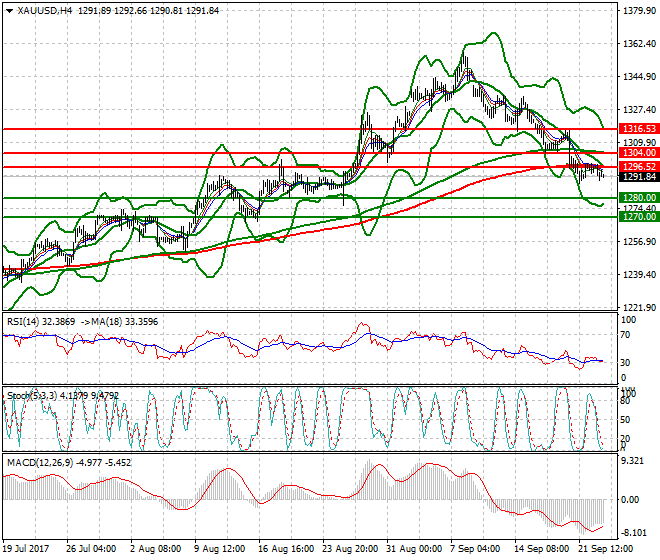Click the 1280.00 green price label
The height and width of the screenshot is (560, 660).
pos(639,198)
